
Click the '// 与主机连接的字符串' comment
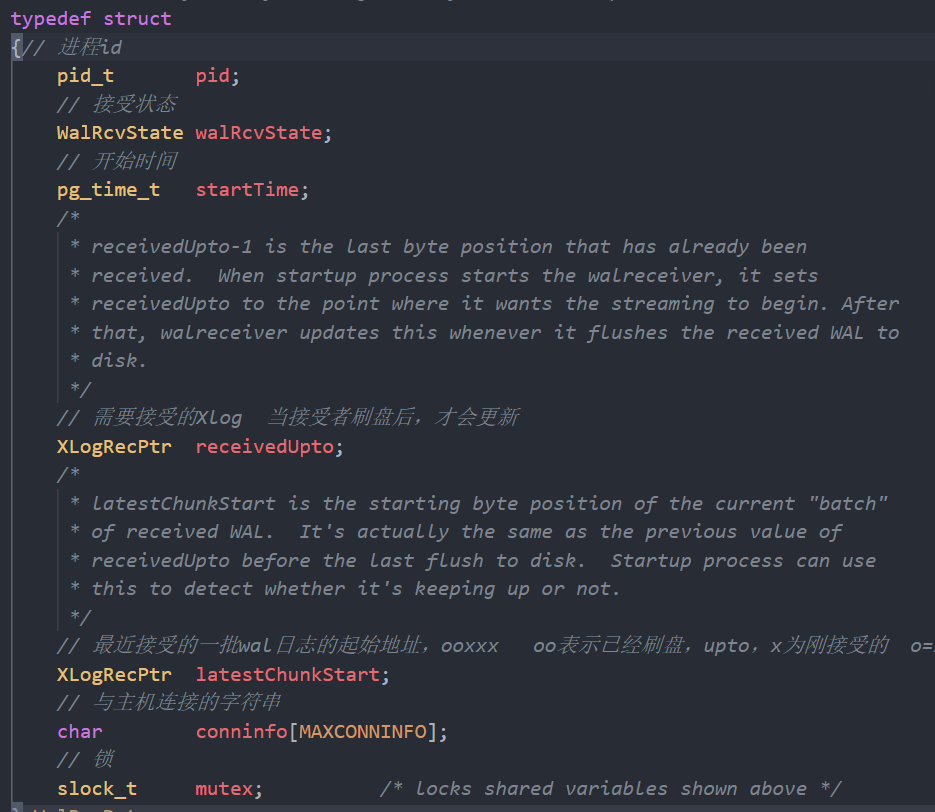tap(169, 702)
